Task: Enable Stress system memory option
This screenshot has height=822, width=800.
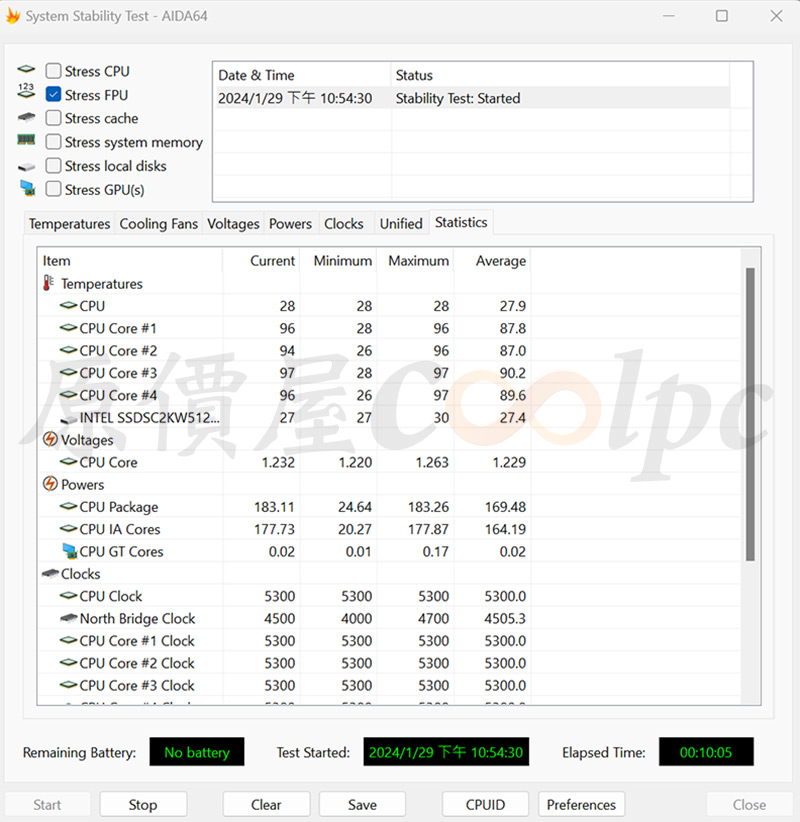Action: point(54,142)
